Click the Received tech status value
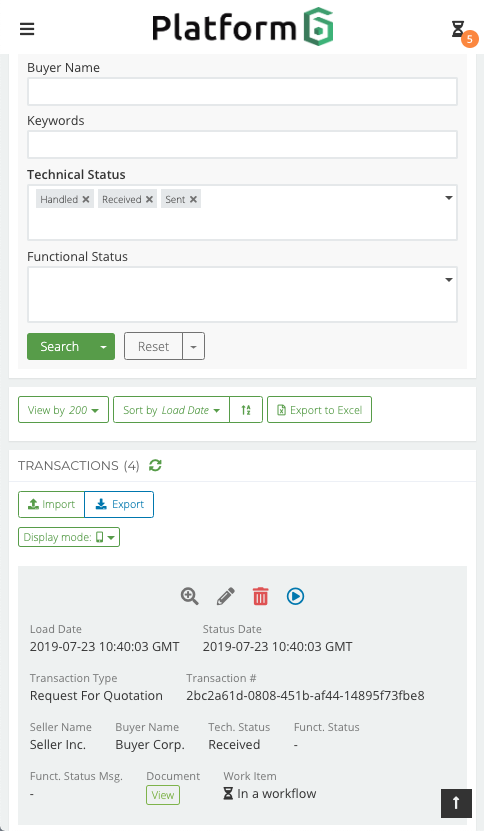The image size is (484, 831). 234,745
